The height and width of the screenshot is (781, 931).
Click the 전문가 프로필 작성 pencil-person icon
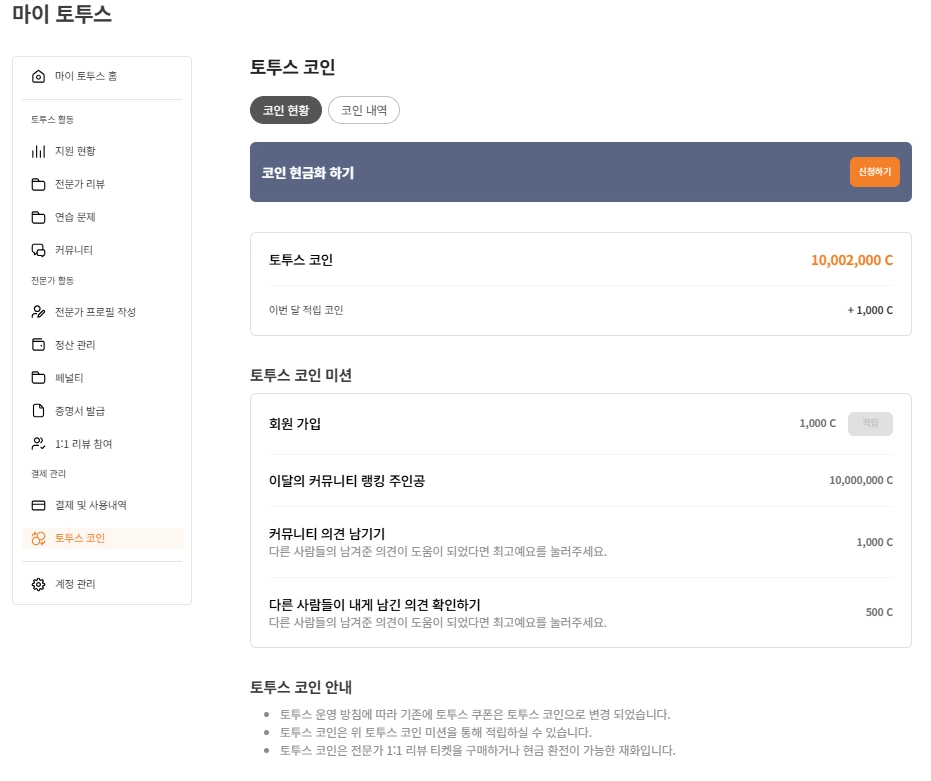[x=38, y=312]
